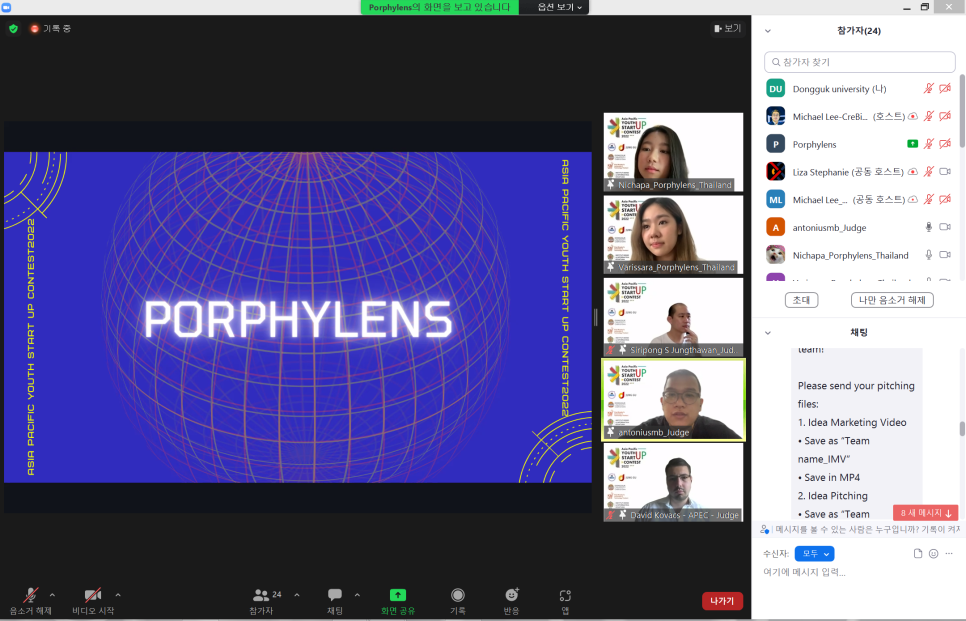
Task: Open 수신자 모두 recipient dropdown
Action: point(814,554)
